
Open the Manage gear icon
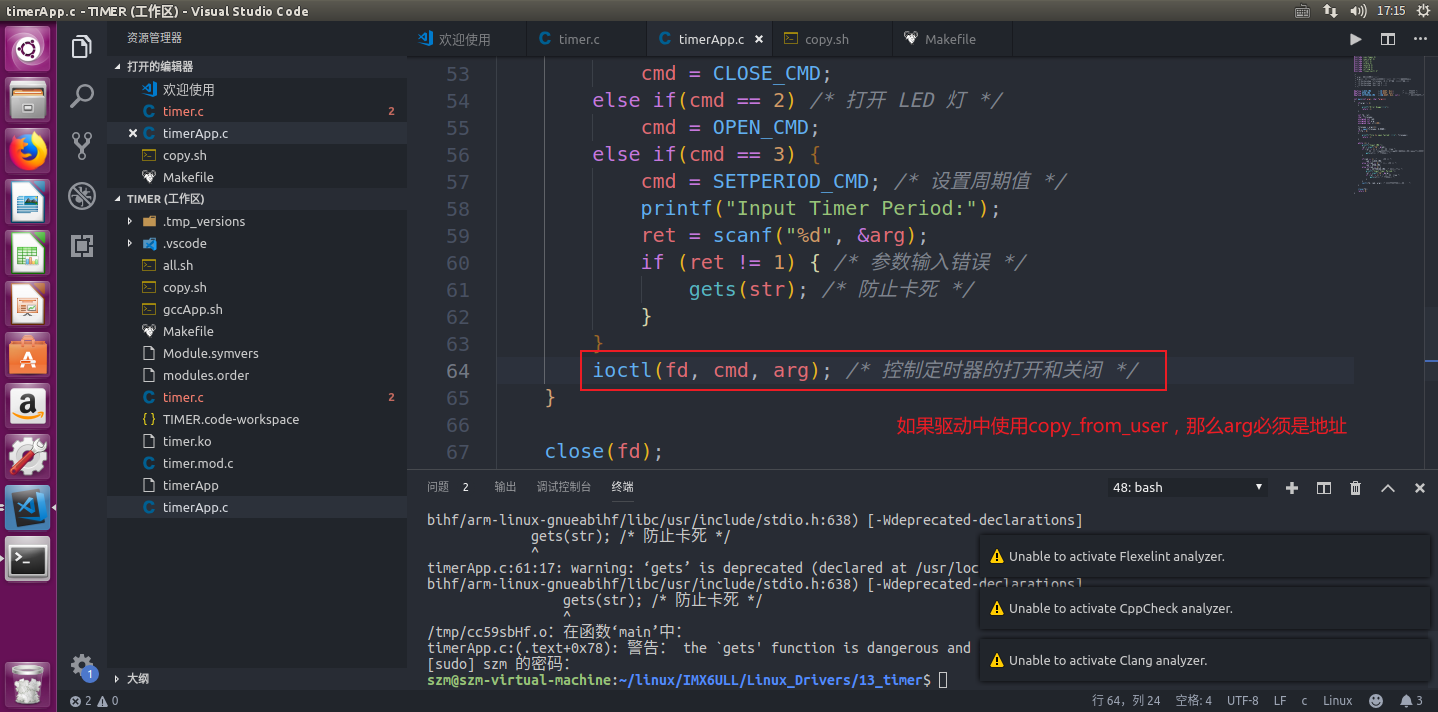pyautogui.click(x=82, y=666)
